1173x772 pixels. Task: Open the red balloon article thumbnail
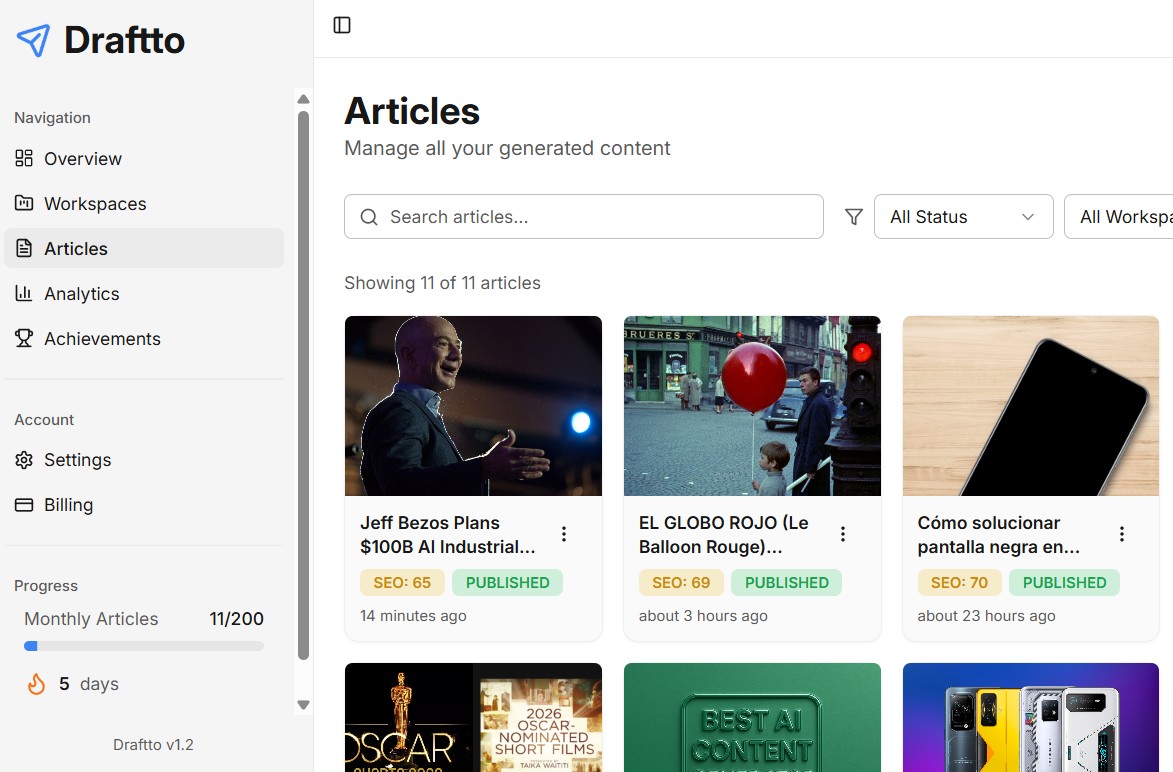point(752,406)
